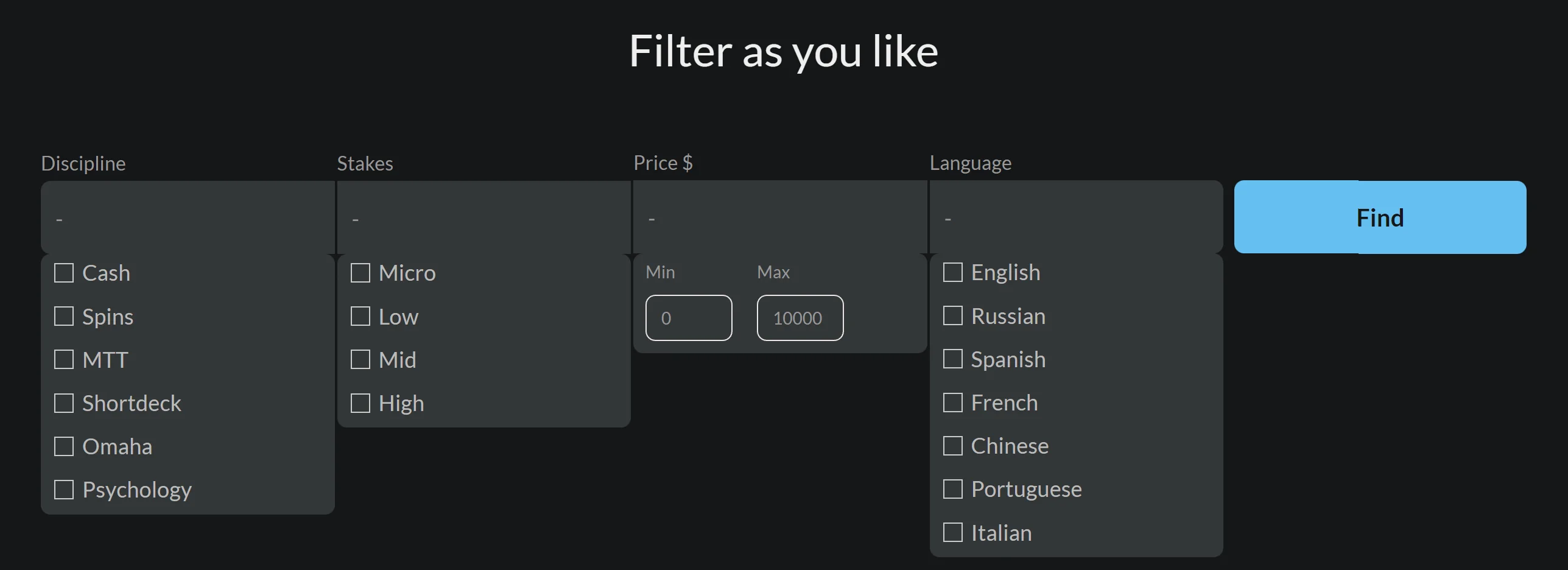Check the Low stakes option

coord(360,316)
